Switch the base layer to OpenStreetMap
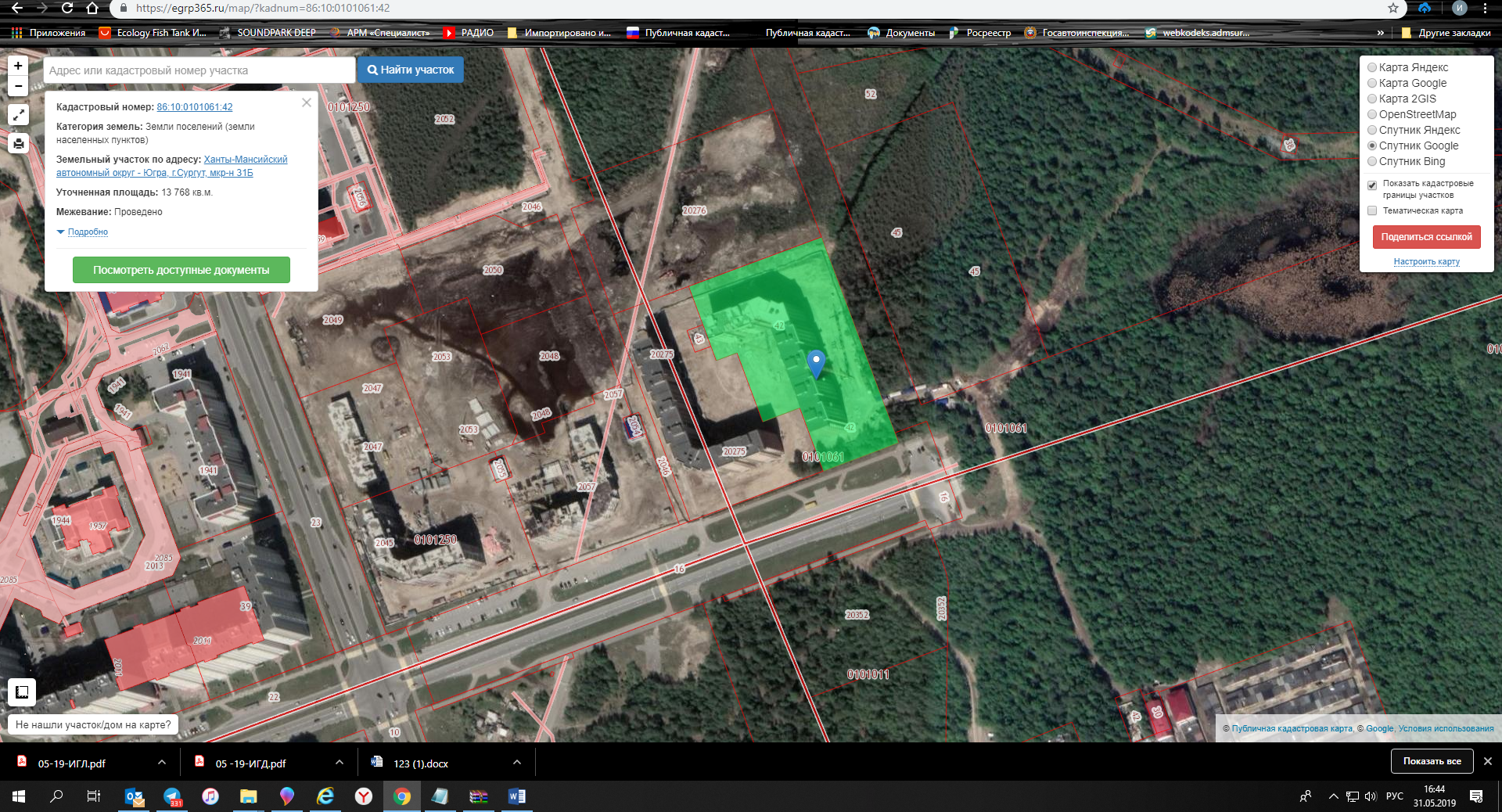 [1372, 114]
